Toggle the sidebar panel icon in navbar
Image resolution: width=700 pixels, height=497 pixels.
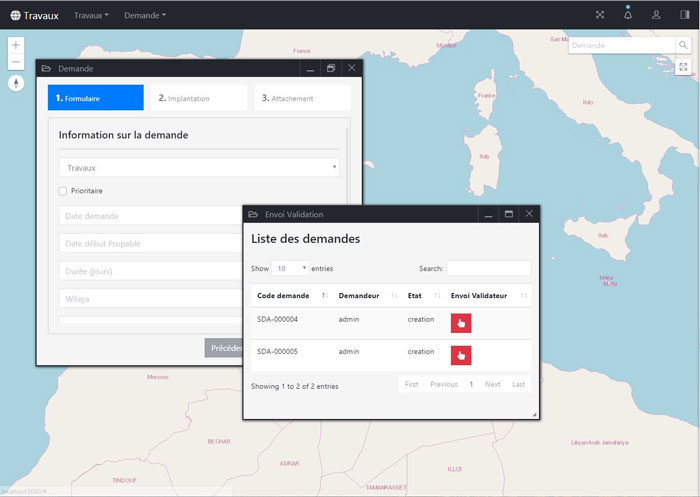pyautogui.click(x=684, y=15)
